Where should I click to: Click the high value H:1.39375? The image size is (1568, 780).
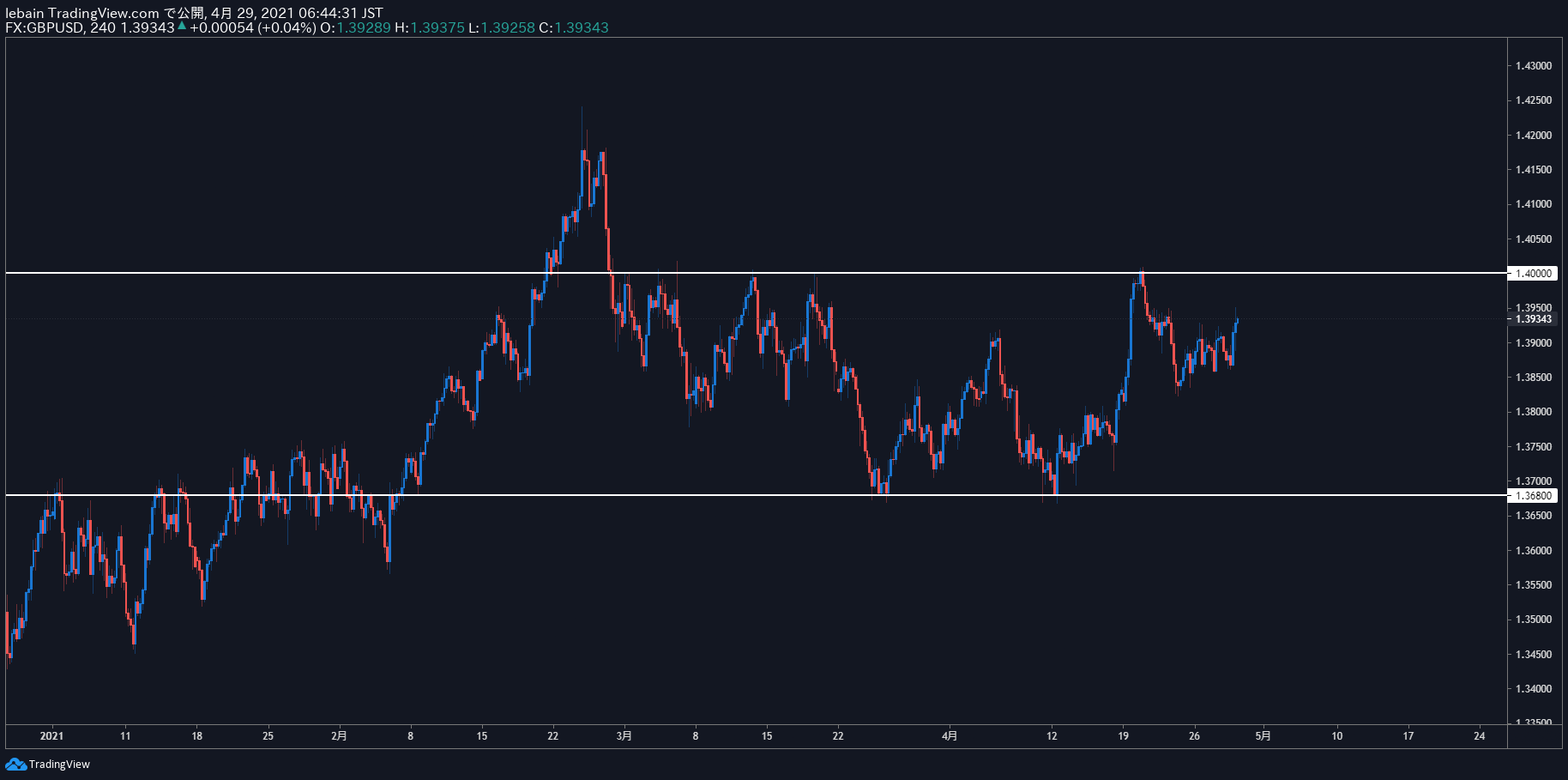[430, 27]
